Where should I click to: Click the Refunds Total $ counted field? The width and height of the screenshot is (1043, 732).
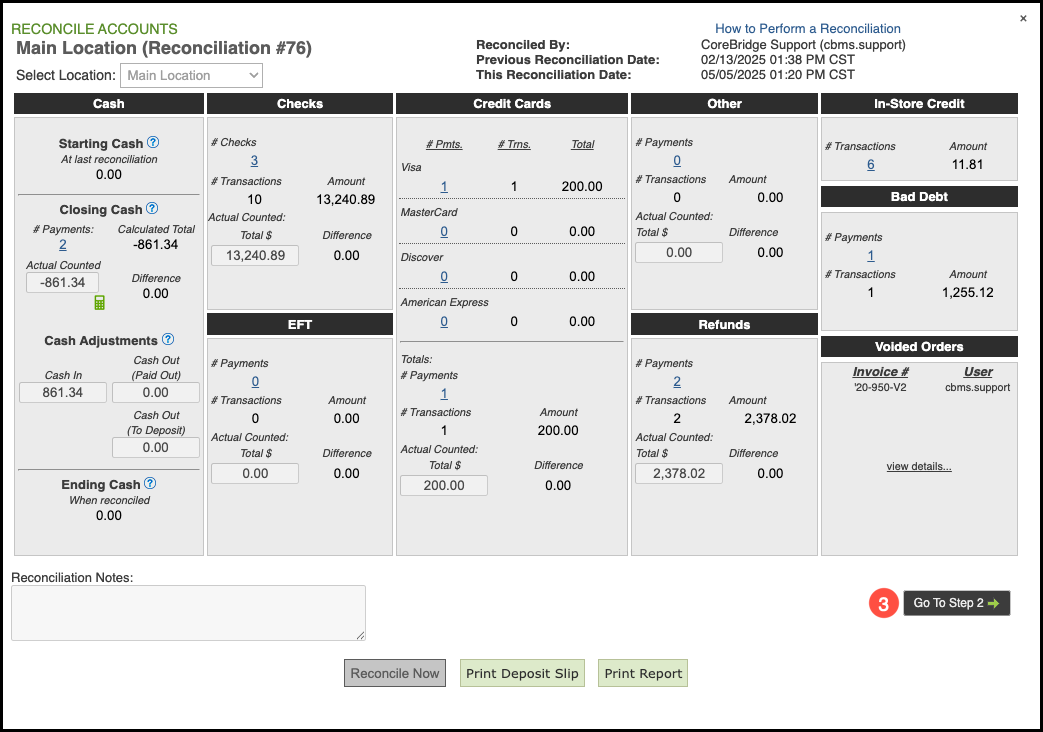(x=678, y=474)
